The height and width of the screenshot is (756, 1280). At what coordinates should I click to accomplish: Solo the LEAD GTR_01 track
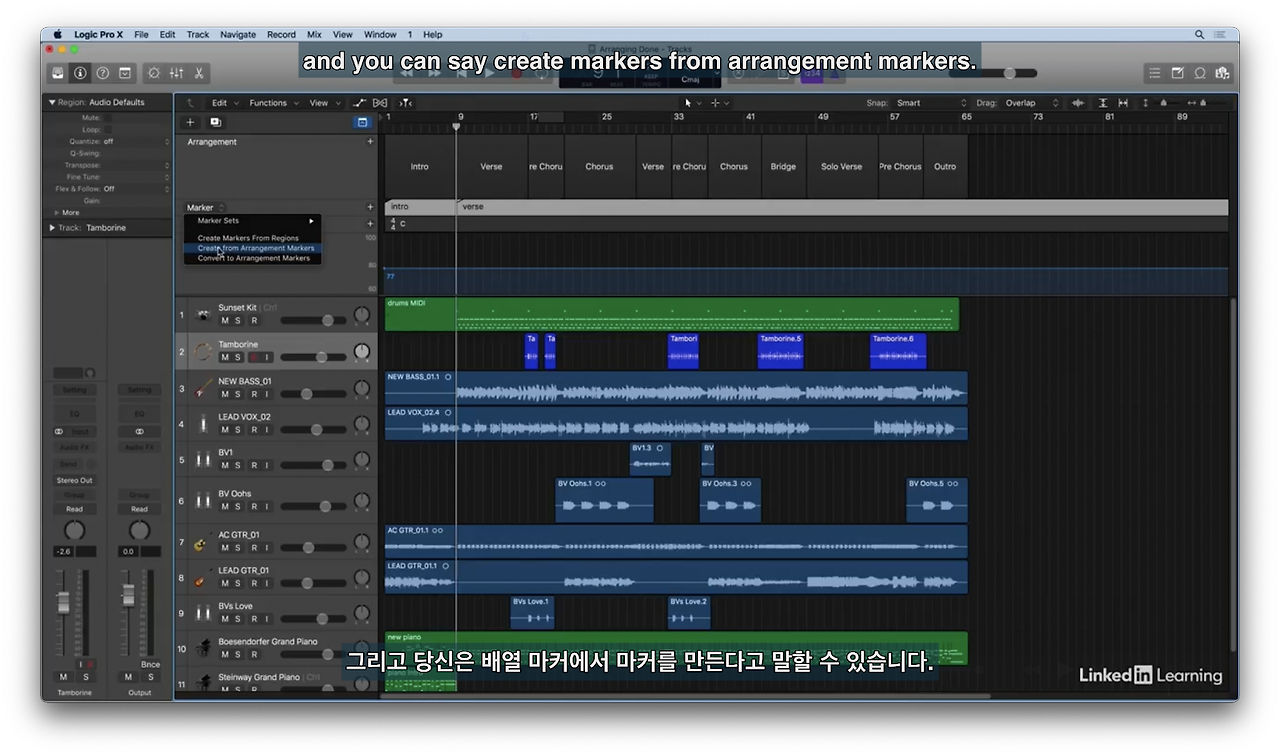point(238,584)
